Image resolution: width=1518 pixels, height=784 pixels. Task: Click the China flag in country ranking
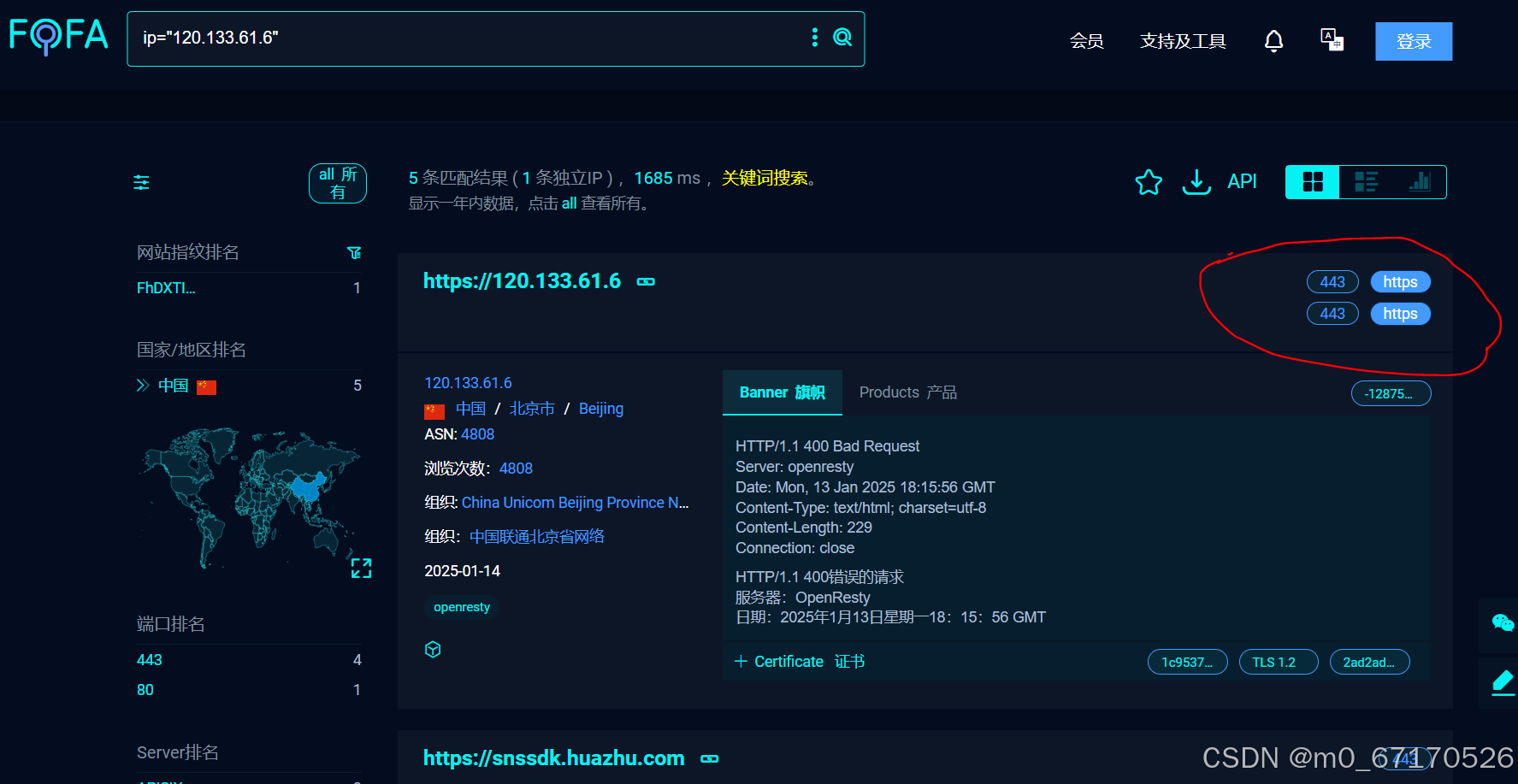[x=206, y=386]
